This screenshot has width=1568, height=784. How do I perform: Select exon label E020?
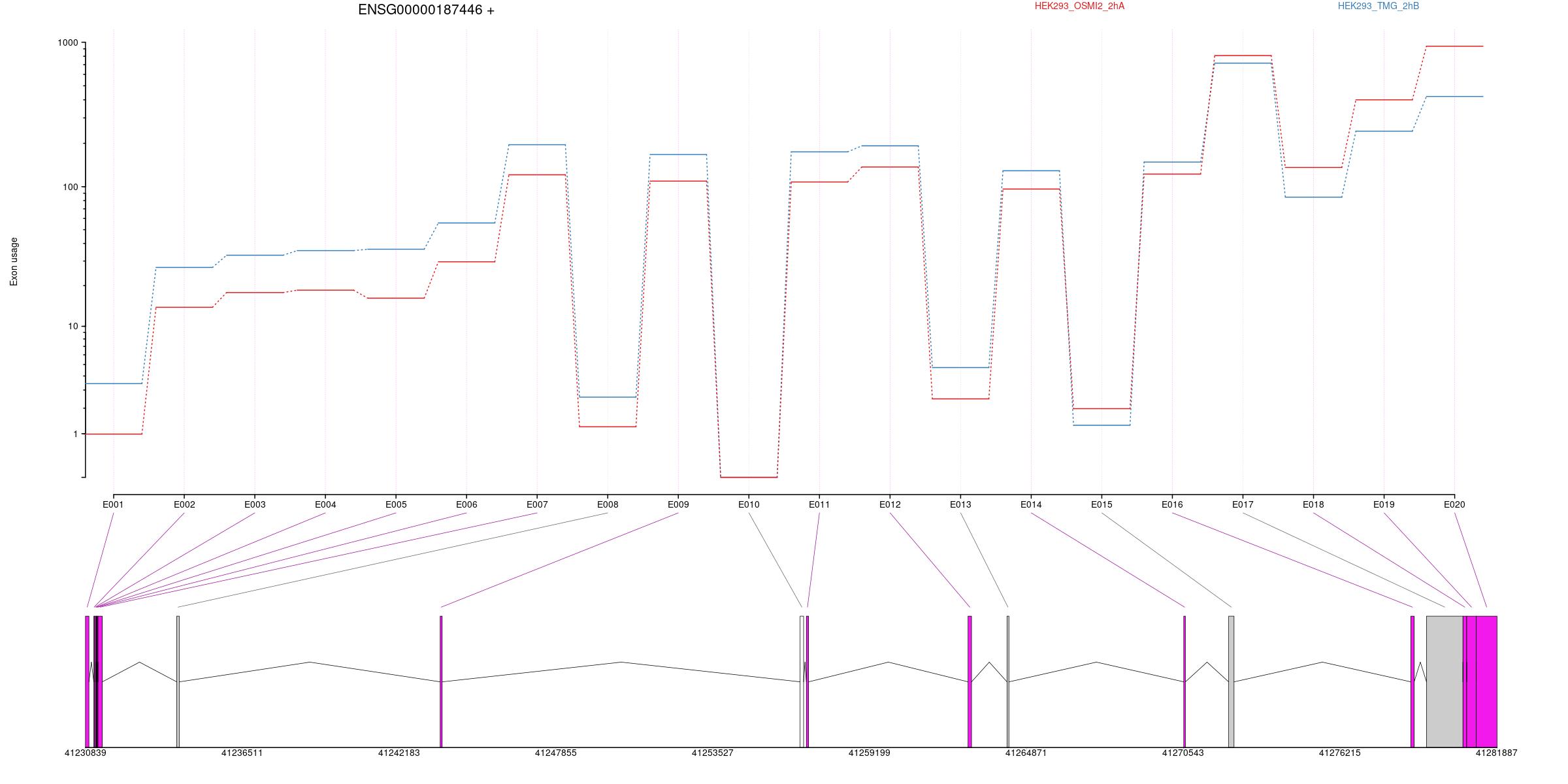1454,504
